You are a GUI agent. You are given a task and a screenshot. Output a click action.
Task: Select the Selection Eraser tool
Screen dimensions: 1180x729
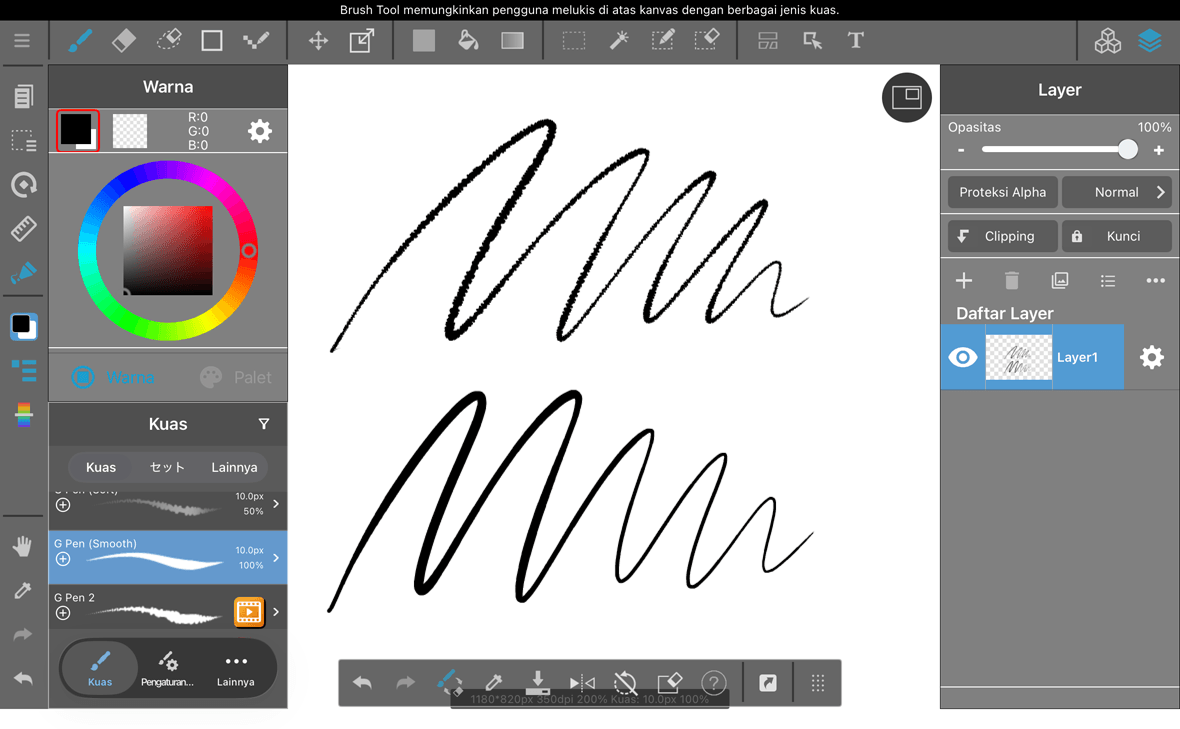point(707,41)
